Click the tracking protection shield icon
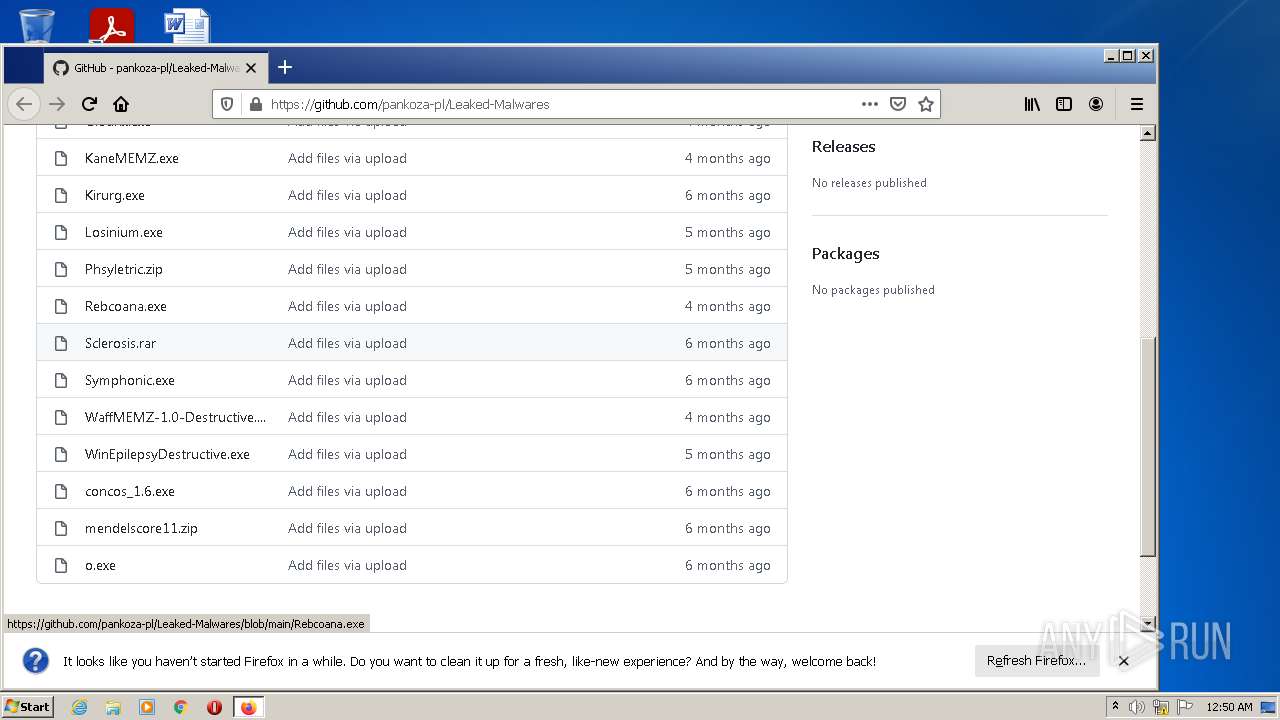 (227, 104)
